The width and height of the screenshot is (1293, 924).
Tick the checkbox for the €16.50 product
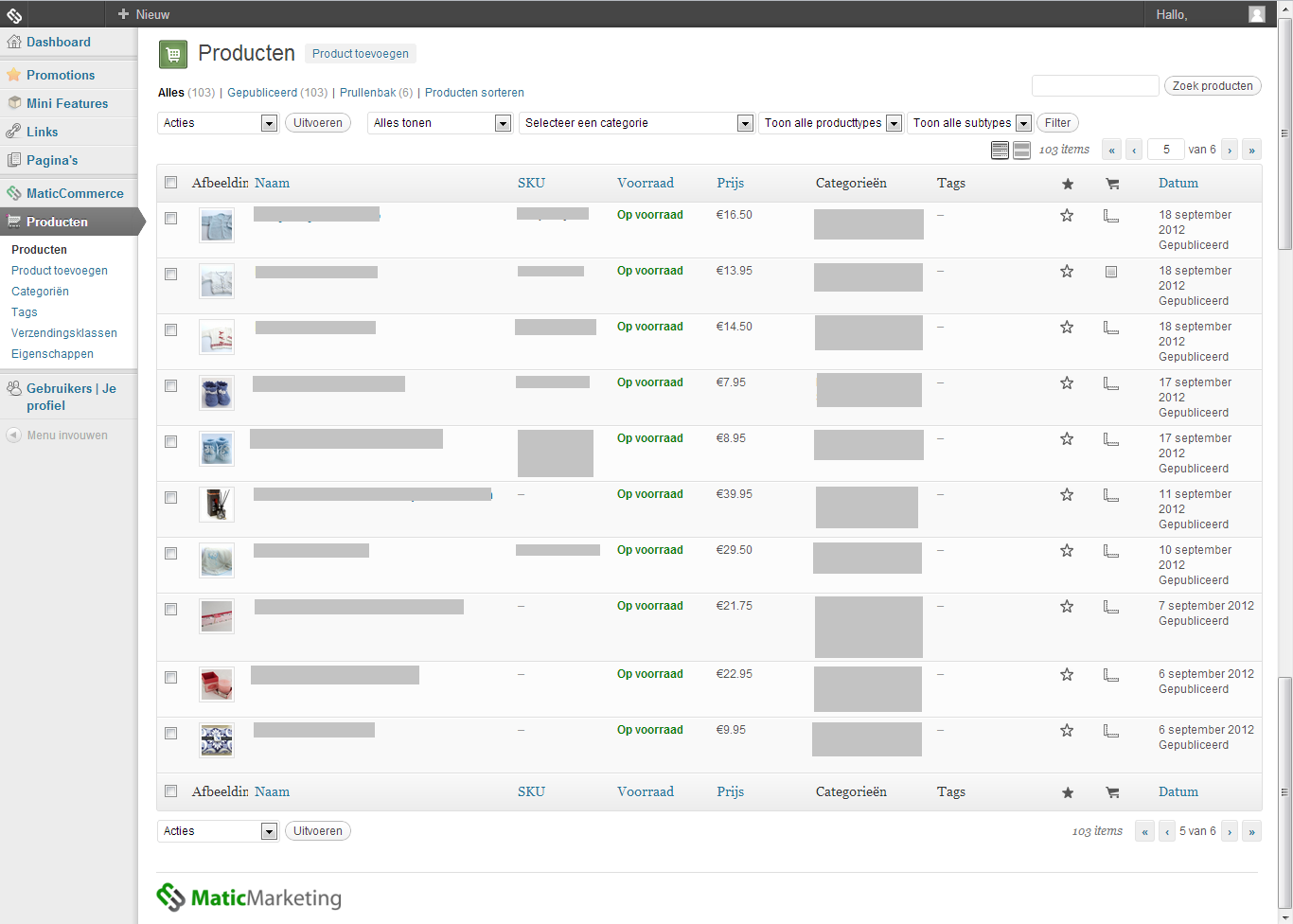(171, 219)
